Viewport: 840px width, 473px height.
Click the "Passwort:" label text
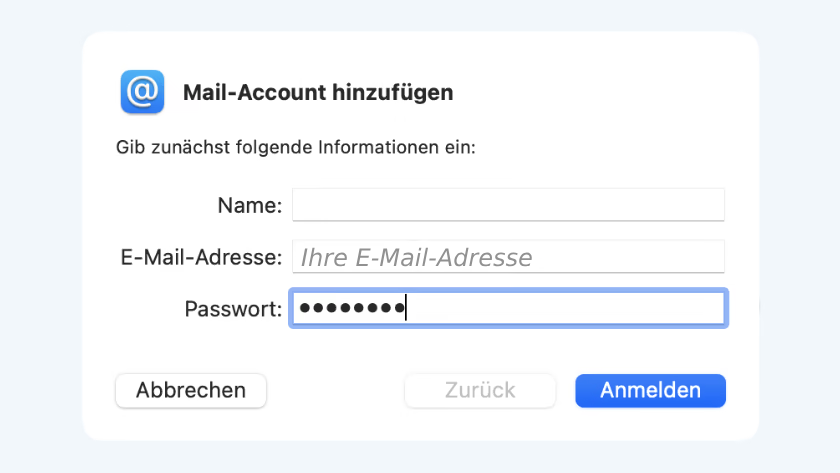[233, 309]
